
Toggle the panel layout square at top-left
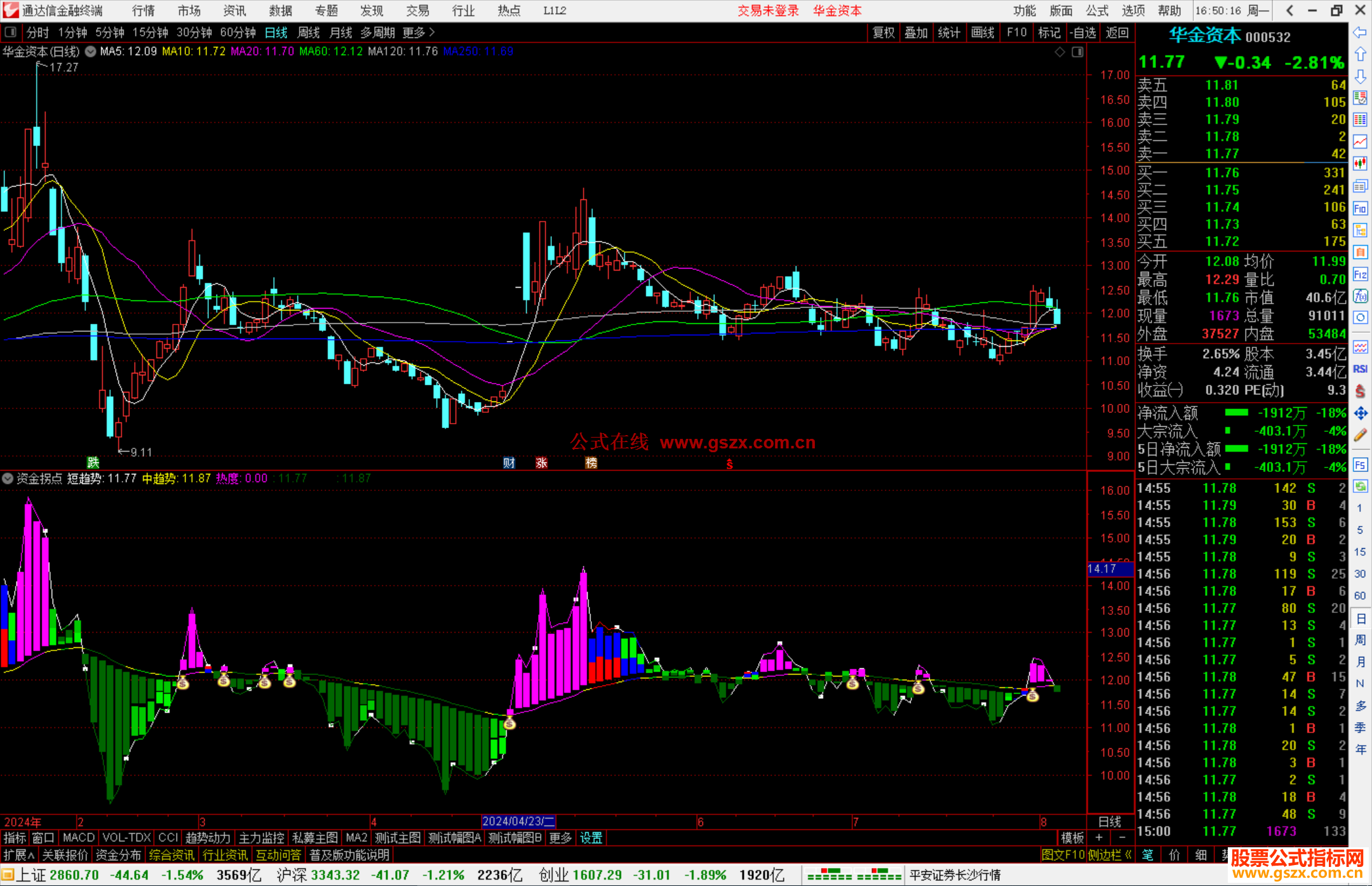coord(11,32)
